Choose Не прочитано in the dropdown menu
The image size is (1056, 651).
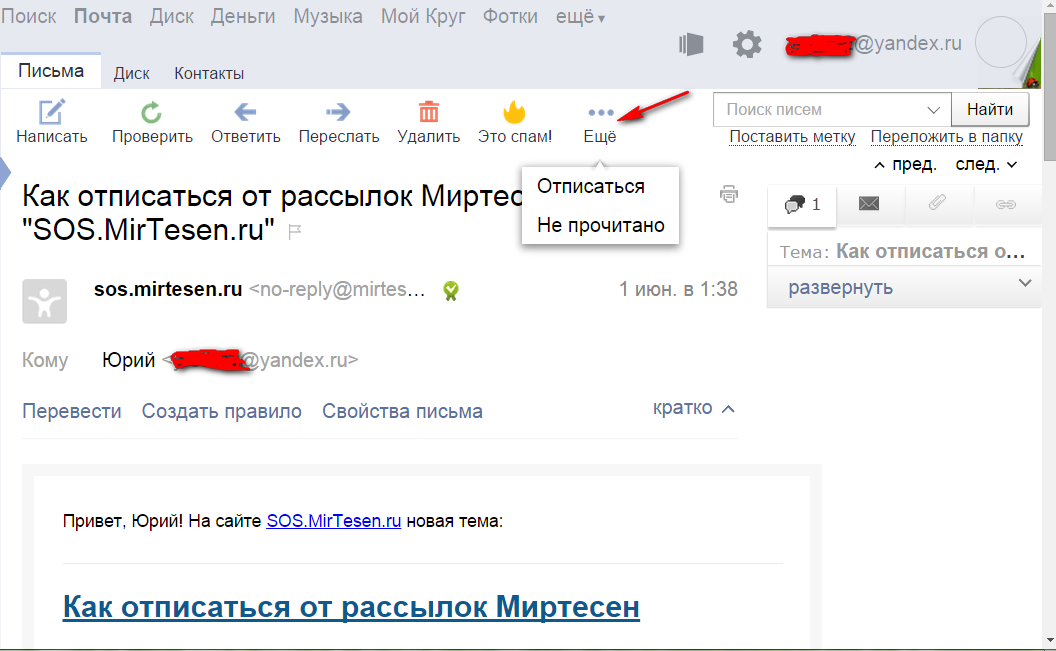[601, 226]
